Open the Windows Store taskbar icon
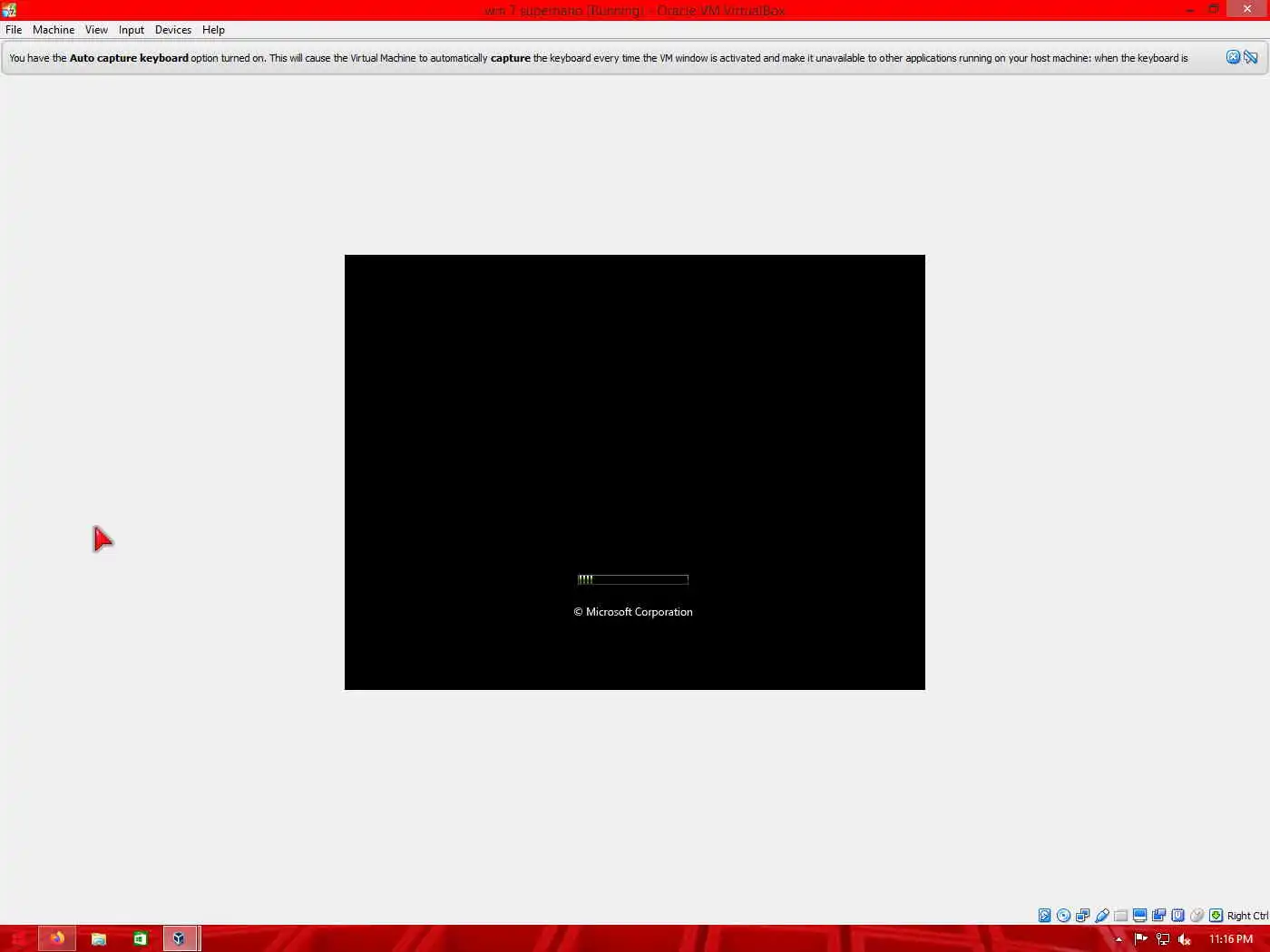Image resolution: width=1270 pixels, height=952 pixels. click(x=140, y=938)
